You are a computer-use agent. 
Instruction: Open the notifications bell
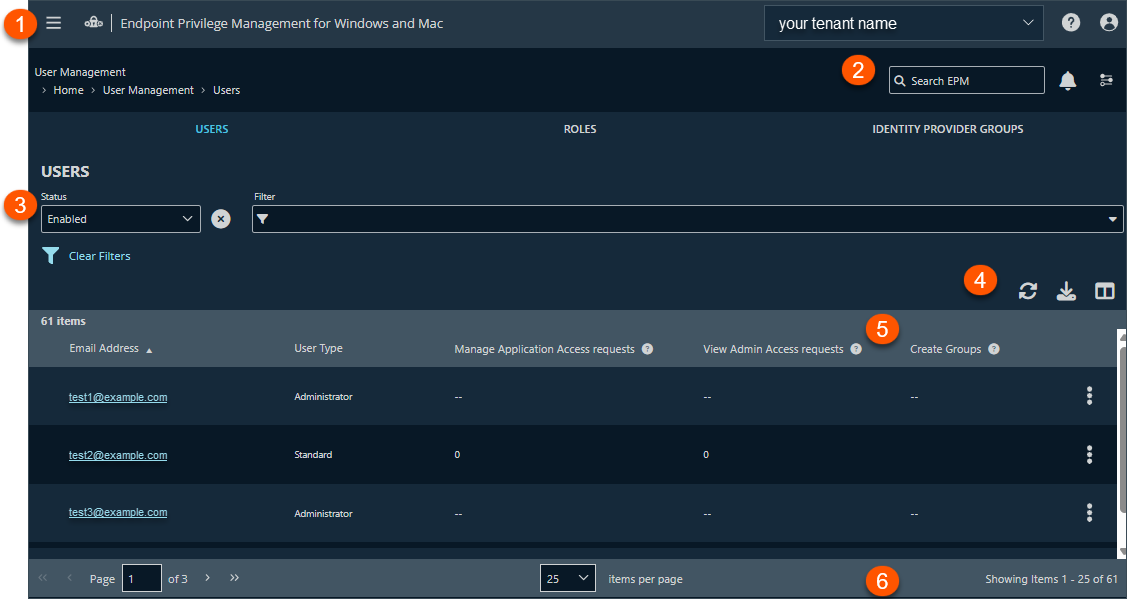(x=1068, y=81)
